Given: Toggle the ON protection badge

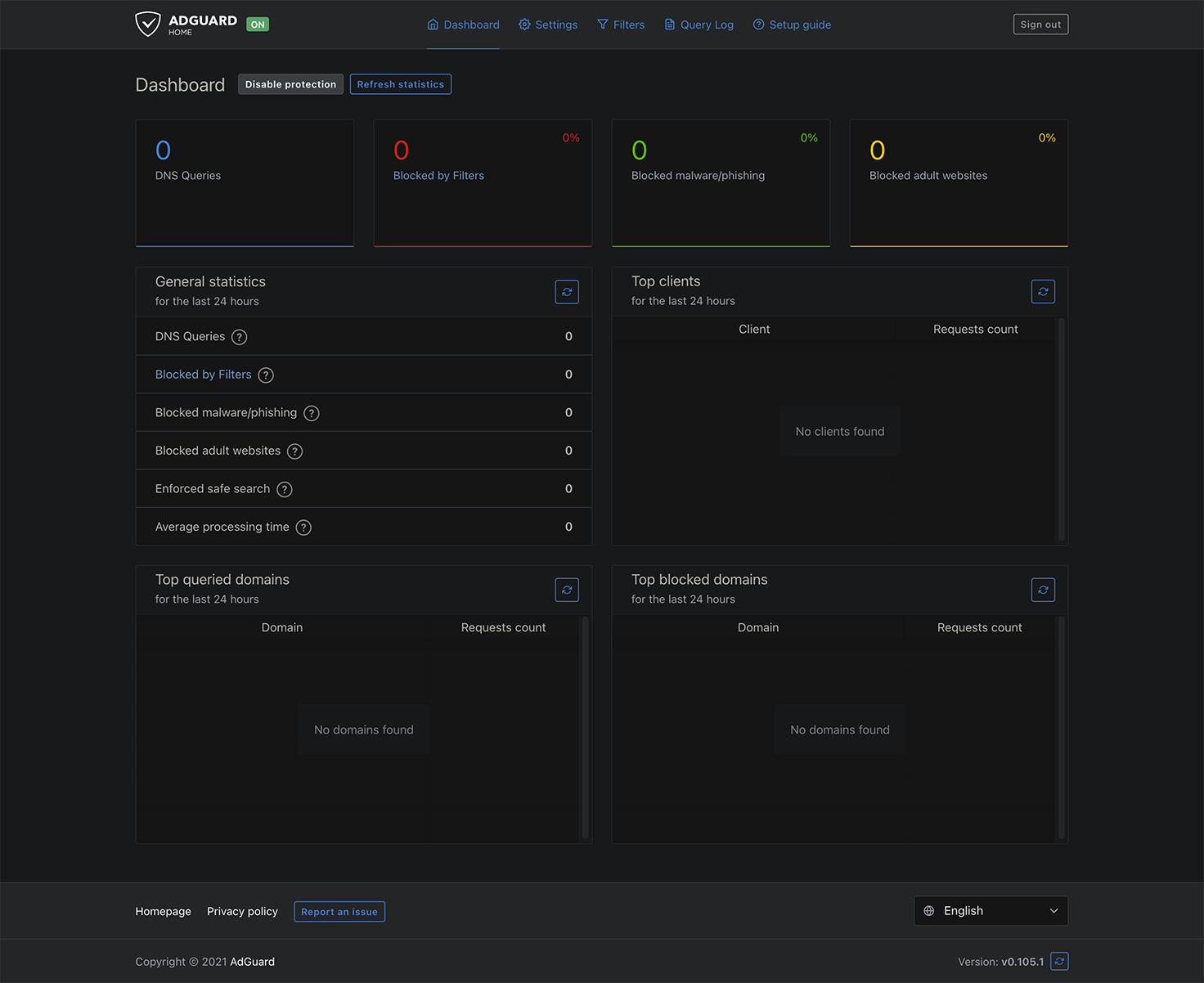Looking at the screenshot, I should point(258,24).
